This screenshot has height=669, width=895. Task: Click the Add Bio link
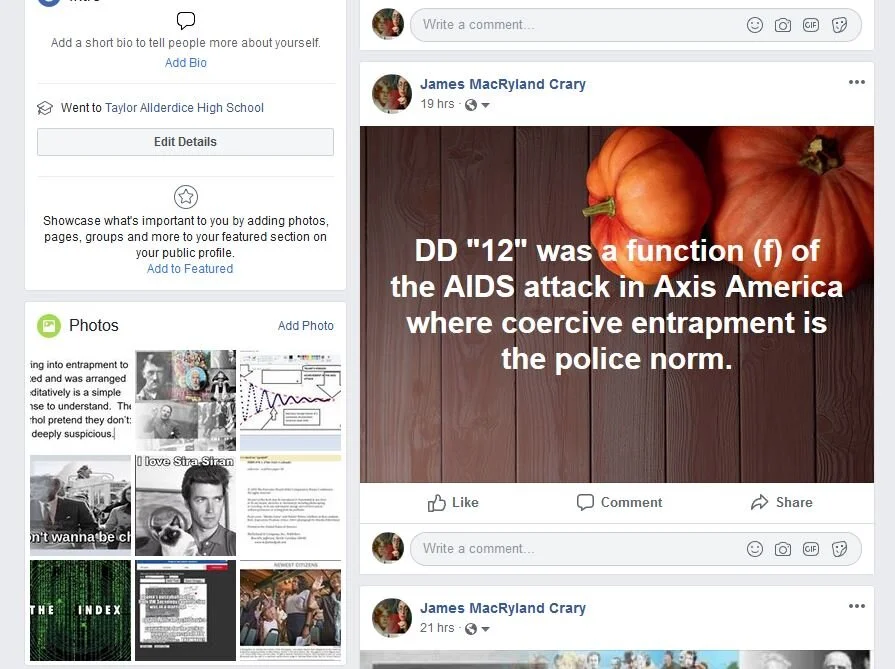[x=186, y=63]
